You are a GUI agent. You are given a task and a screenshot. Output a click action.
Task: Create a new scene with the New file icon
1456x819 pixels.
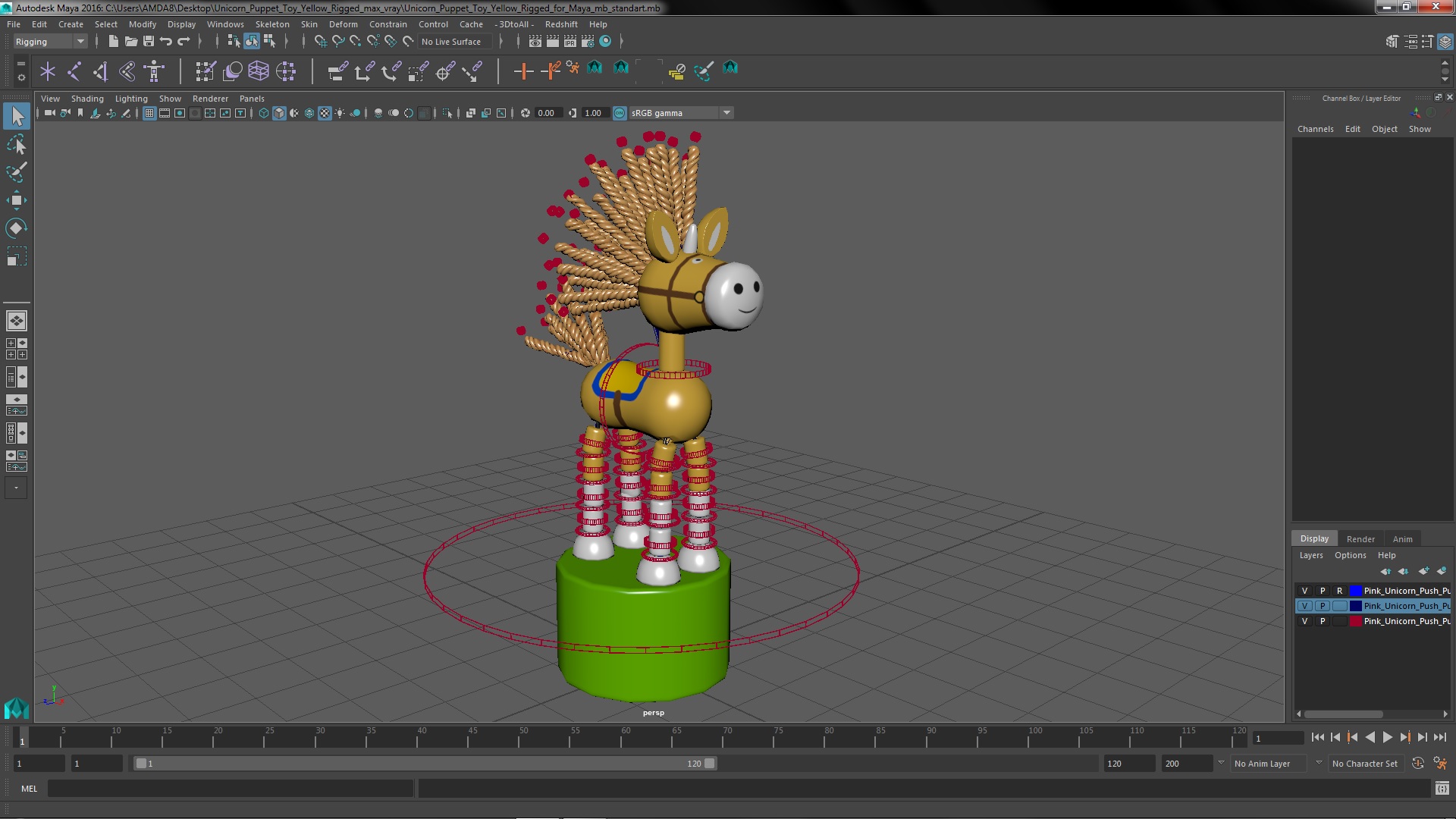(113, 42)
